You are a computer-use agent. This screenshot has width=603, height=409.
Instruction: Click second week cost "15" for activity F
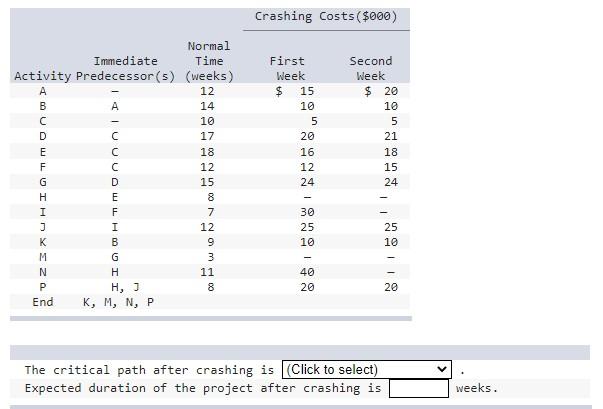click(391, 167)
